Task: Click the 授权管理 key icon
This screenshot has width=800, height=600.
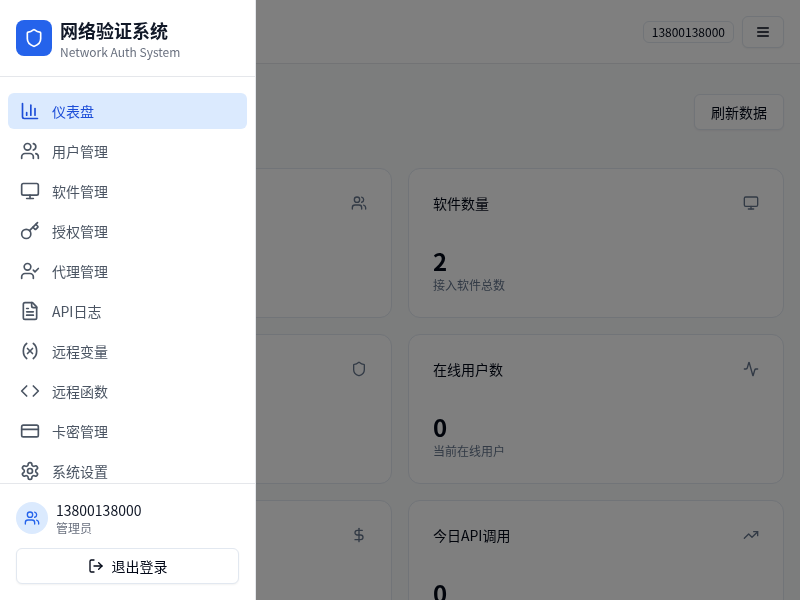Action: [x=30, y=231]
